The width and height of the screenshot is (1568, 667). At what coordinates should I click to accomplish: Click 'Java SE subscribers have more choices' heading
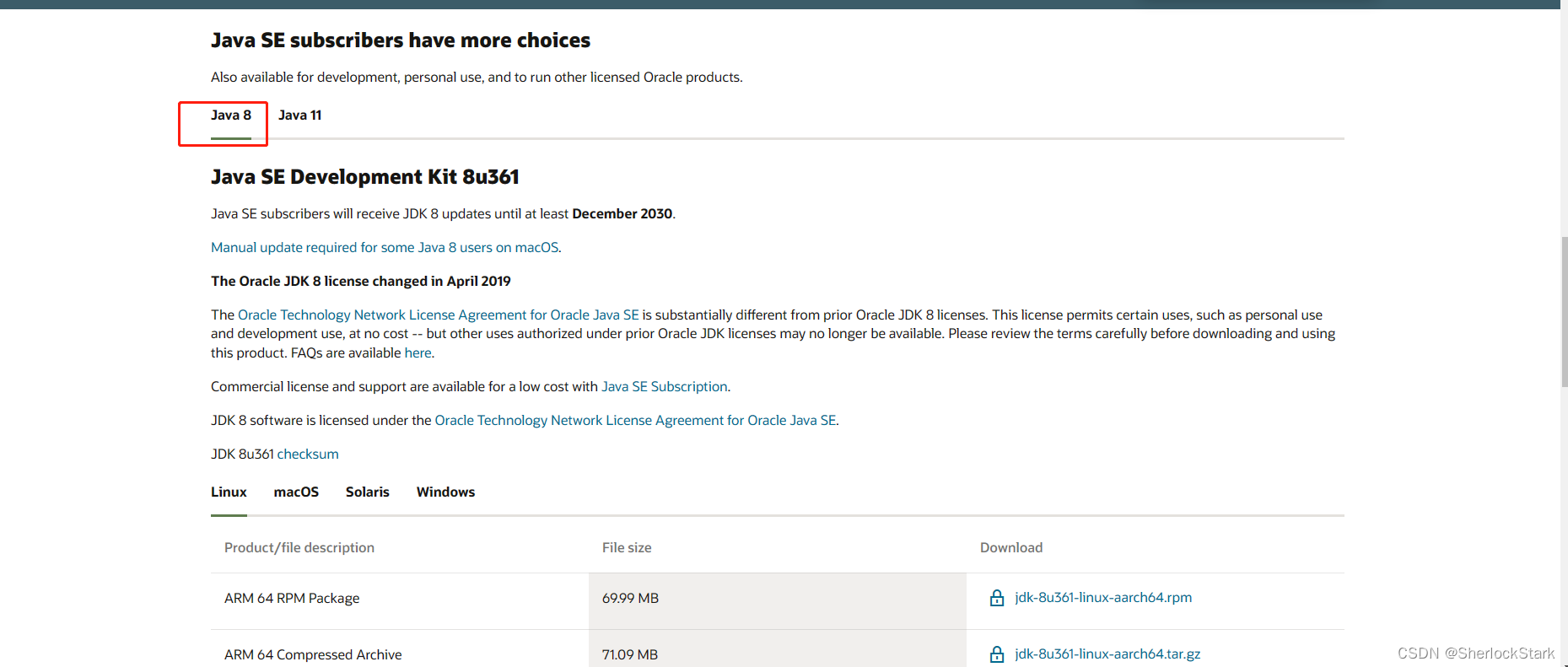(x=401, y=40)
